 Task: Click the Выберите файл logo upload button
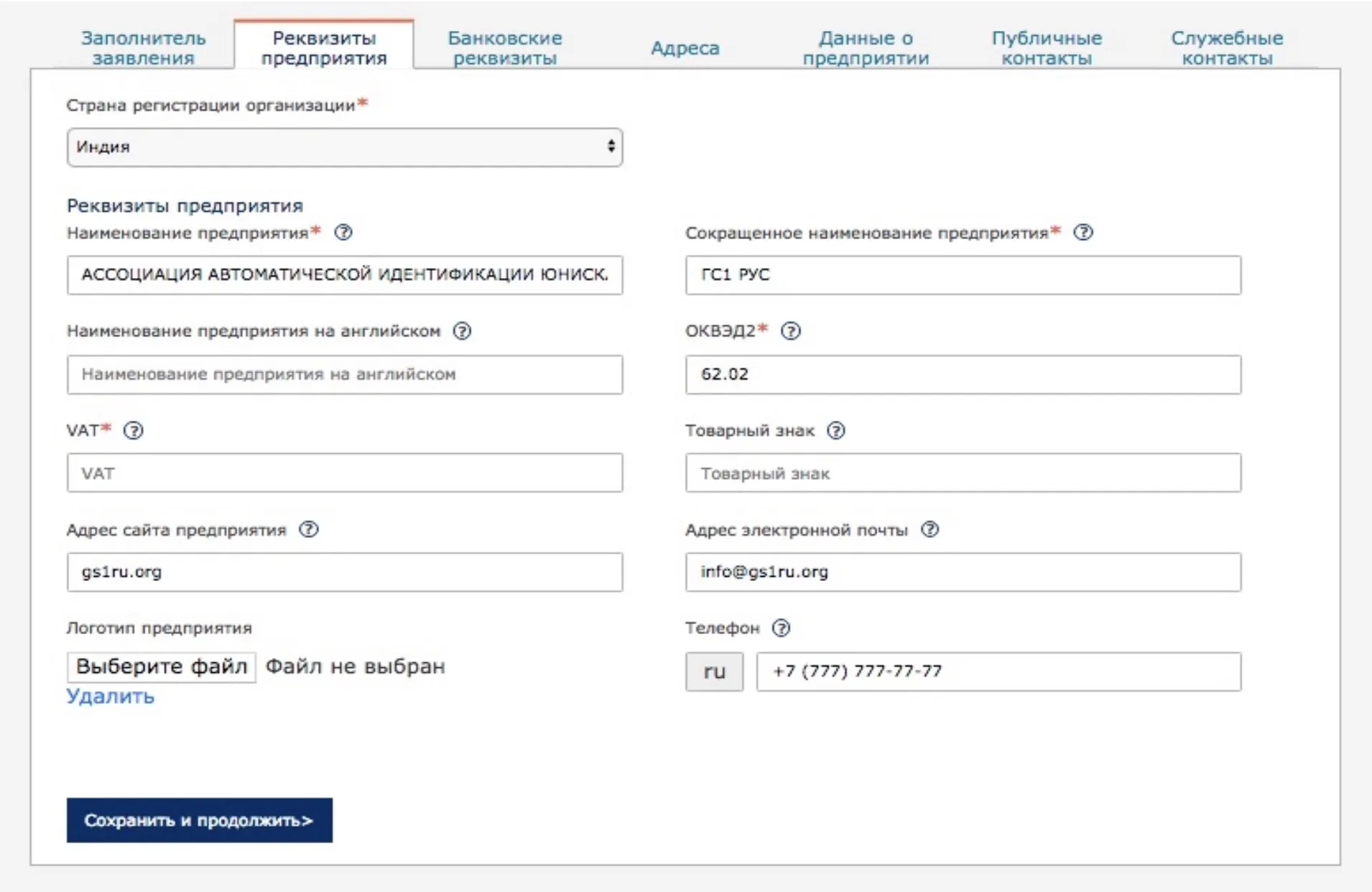[162, 667]
